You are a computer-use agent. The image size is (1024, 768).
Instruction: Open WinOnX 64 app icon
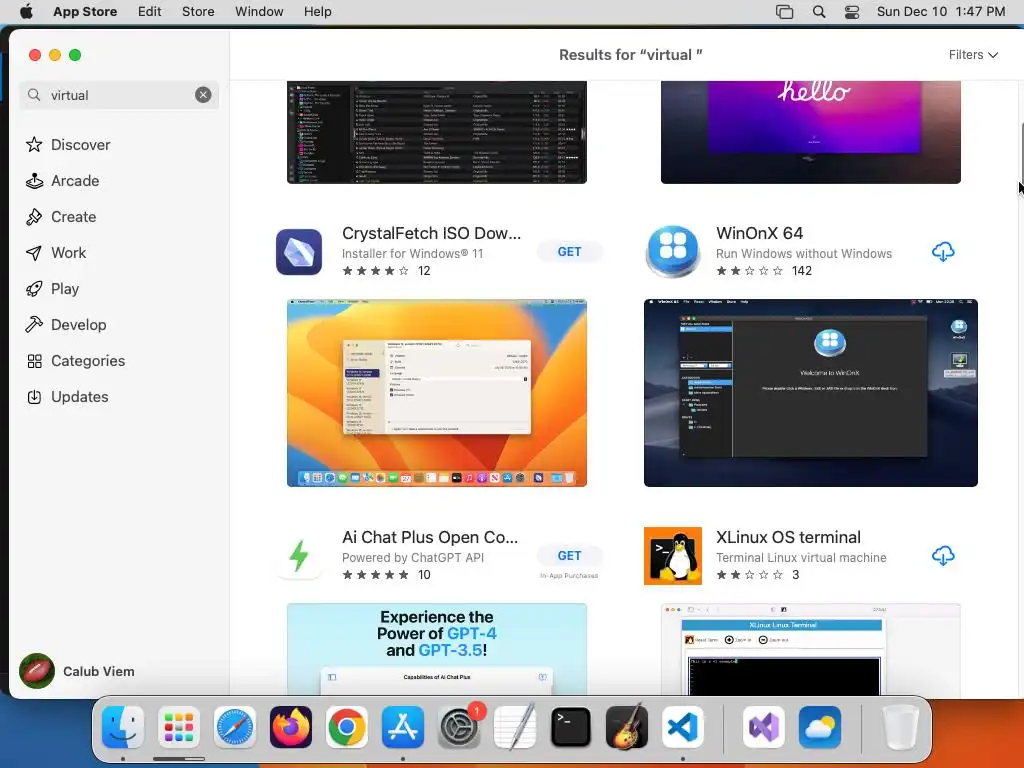(673, 251)
